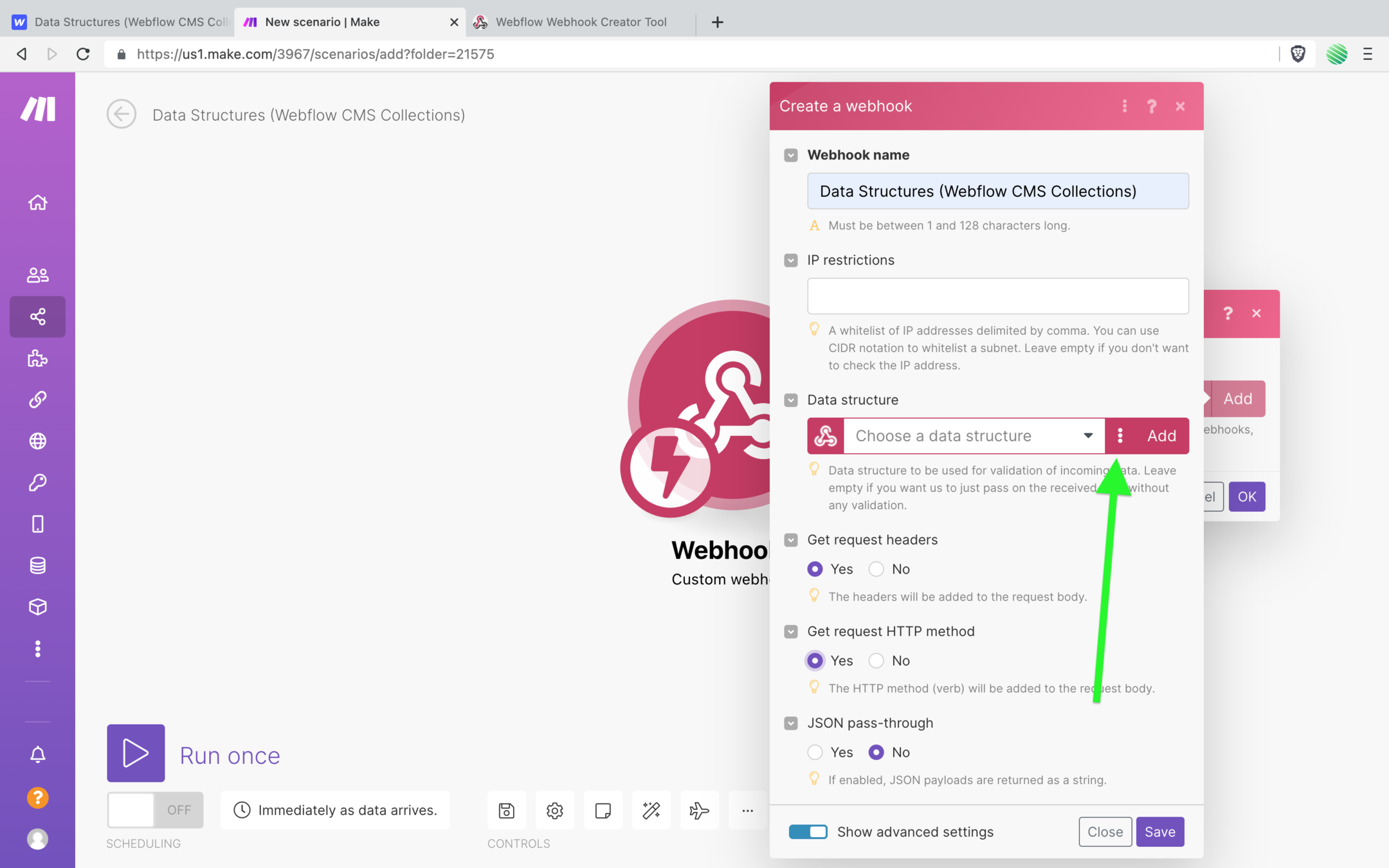Toggle the Get request HTTP method checkbox

791,632
